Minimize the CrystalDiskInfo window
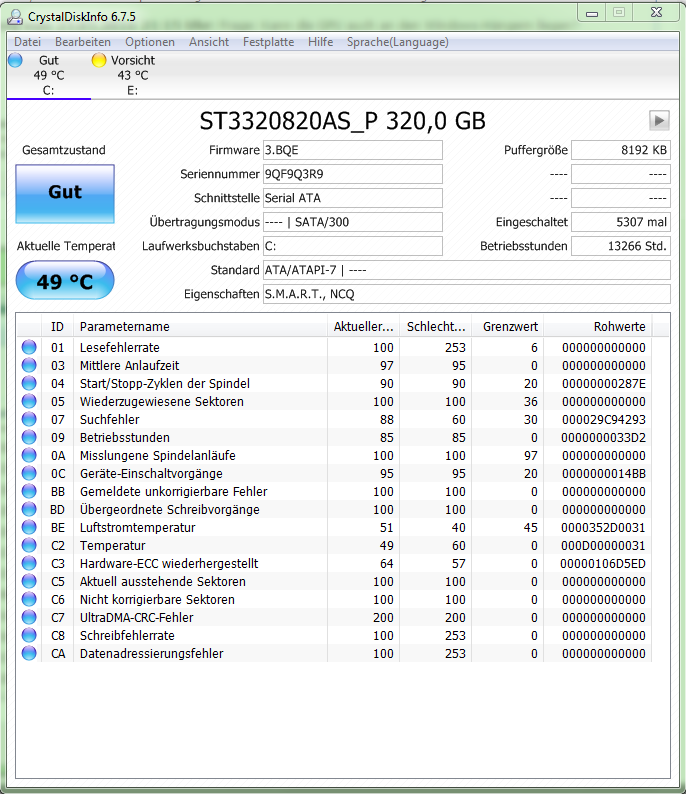Image resolution: width=686 pixels, height=794 pixels. click(x=592, y=13)
